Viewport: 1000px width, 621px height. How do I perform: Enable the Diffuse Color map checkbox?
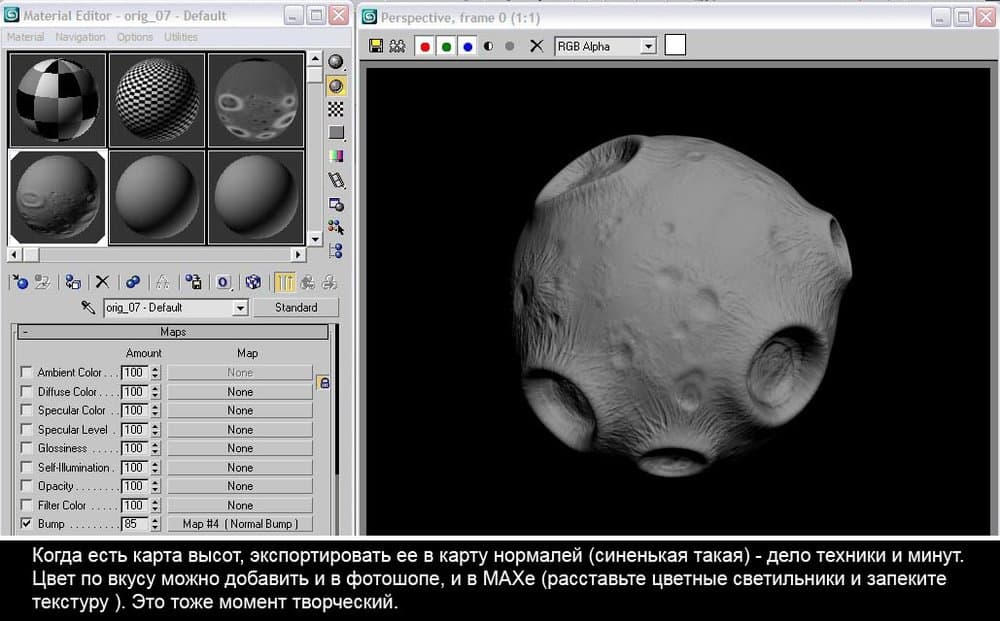click(26, 392)
